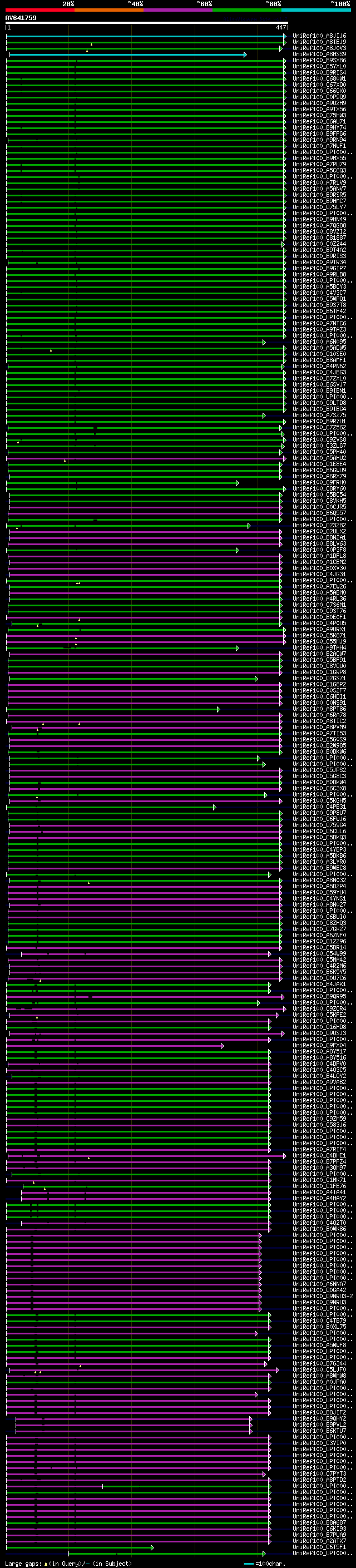Select hit label UniRef100_B9RIS4

pos(319,72)
